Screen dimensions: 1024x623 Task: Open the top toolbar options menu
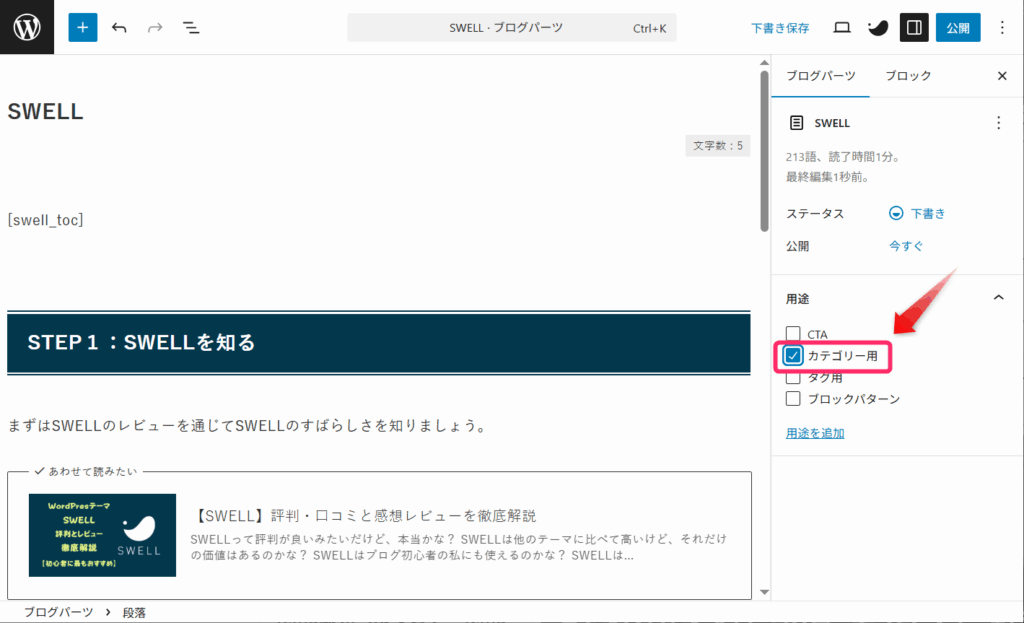coord(1002,27)
